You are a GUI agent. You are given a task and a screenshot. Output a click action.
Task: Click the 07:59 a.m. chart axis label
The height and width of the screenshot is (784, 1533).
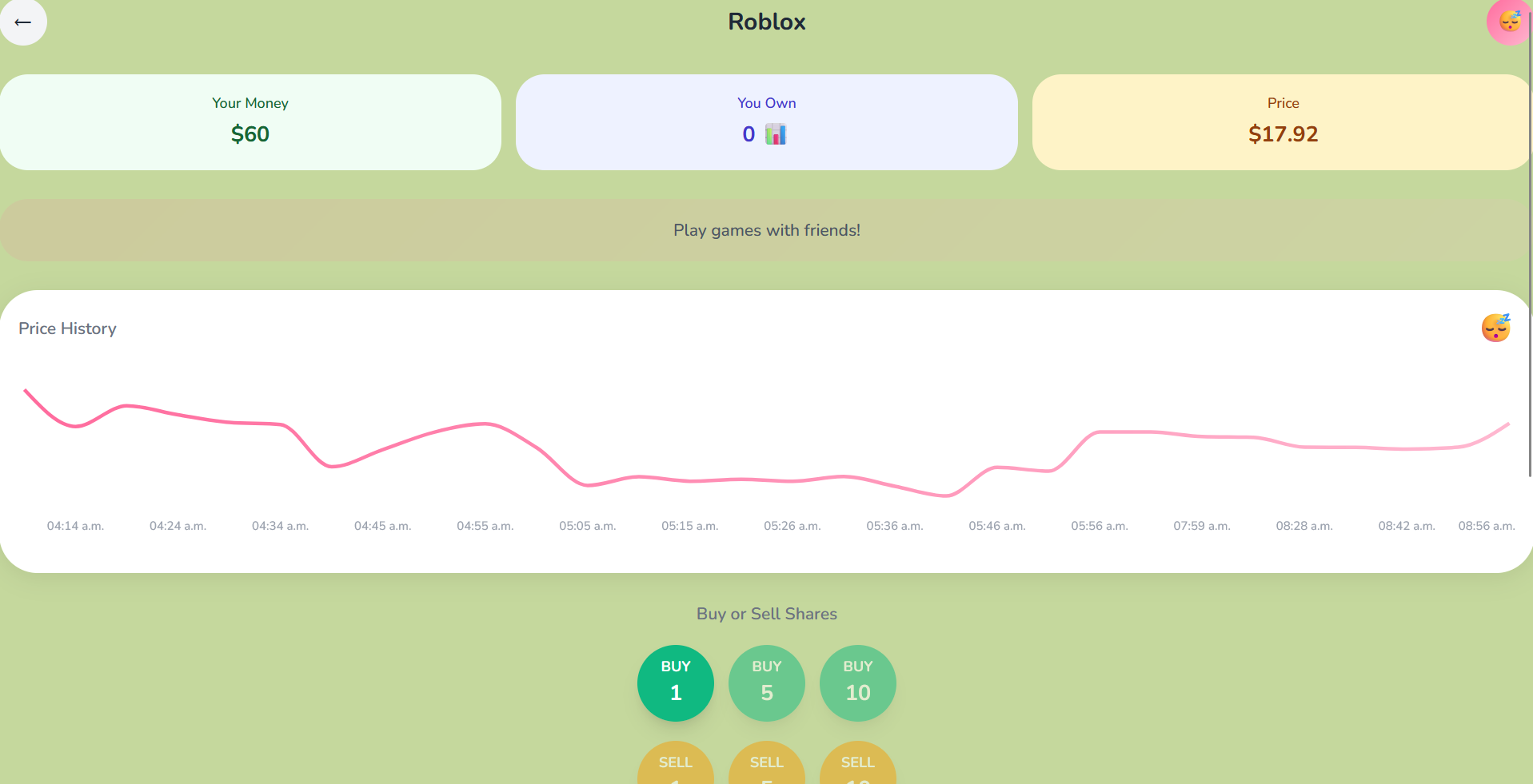[x=1201, y=526]
